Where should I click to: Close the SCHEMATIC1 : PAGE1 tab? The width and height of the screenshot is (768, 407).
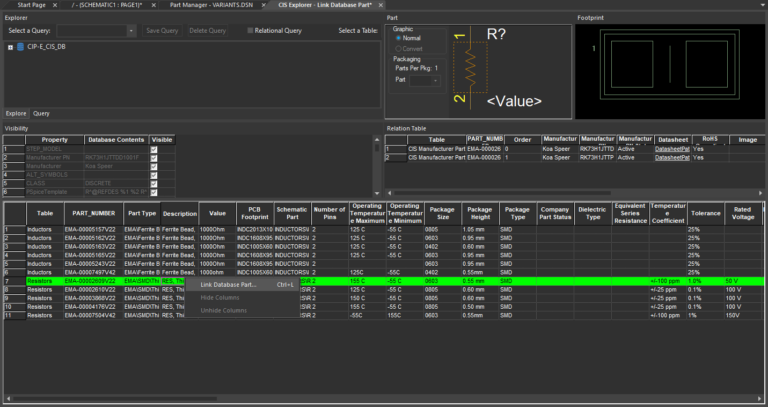point(153,5)
